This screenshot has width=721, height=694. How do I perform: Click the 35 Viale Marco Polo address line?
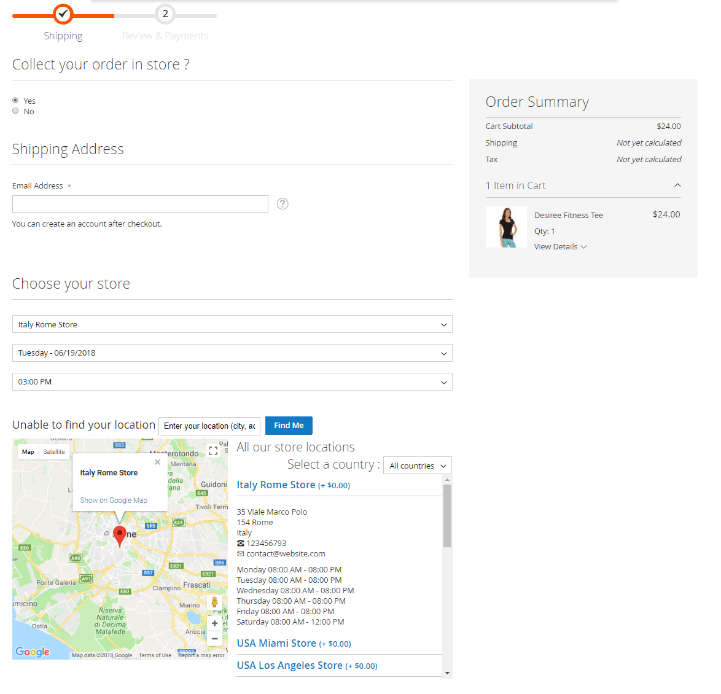(x=272, y=512)
